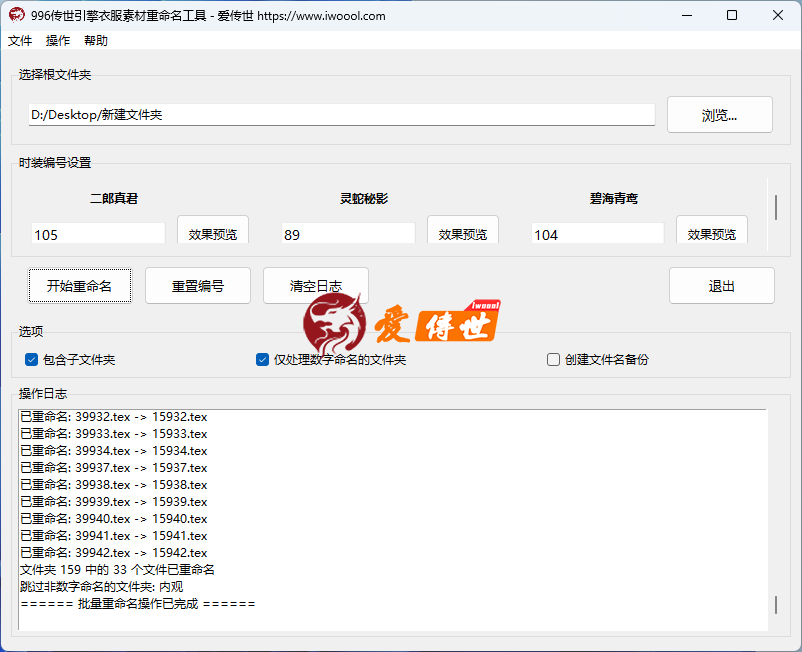The width and height of the screenshot is (802, 652).
Task: Click the operation log scrollbar
Action: (x=775, y=605)
